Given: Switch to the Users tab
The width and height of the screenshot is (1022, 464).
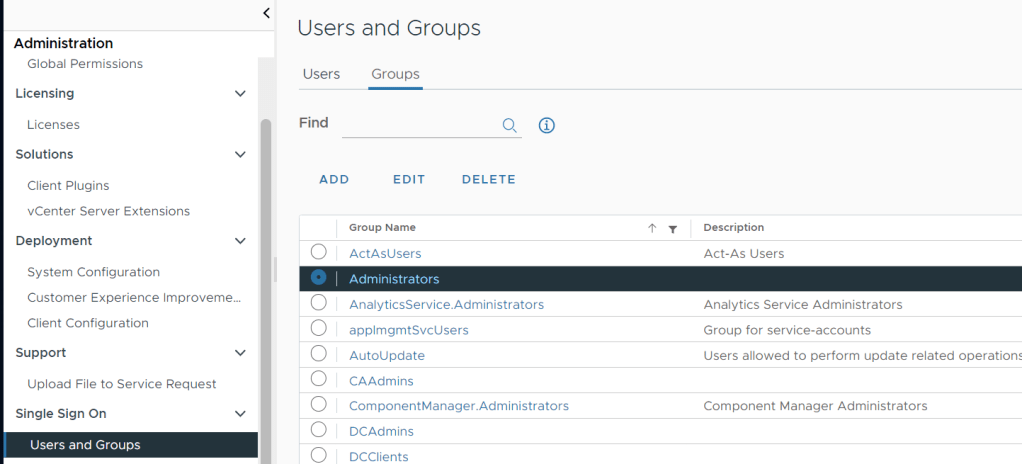Looking at the screenshot, I should (x=321, y=74).
